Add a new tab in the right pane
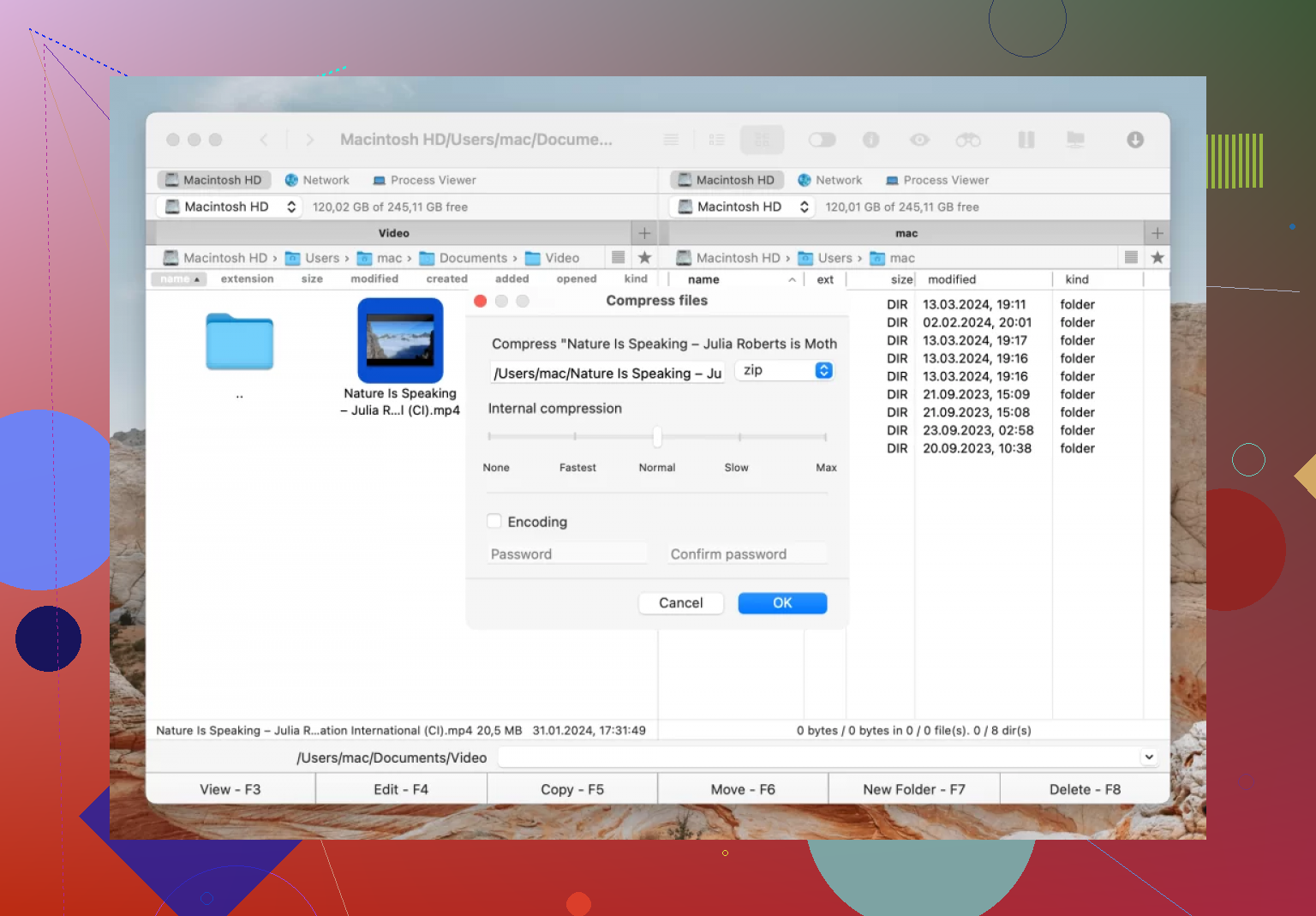Screen dimensions: 1316x916 click(x=1157, y=233)
